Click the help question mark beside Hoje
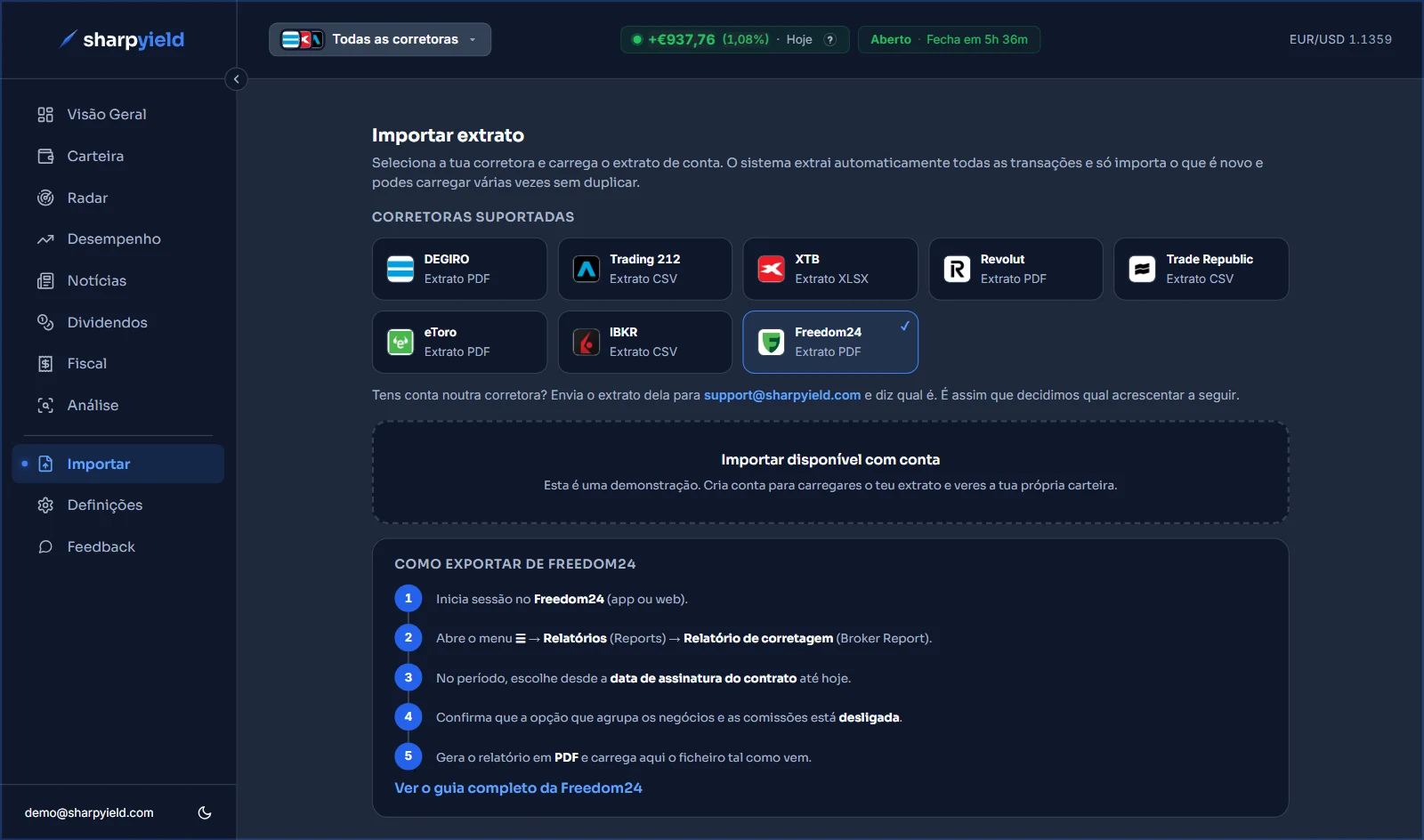Viewport: 1424px width, 840px height. [829, 39]
